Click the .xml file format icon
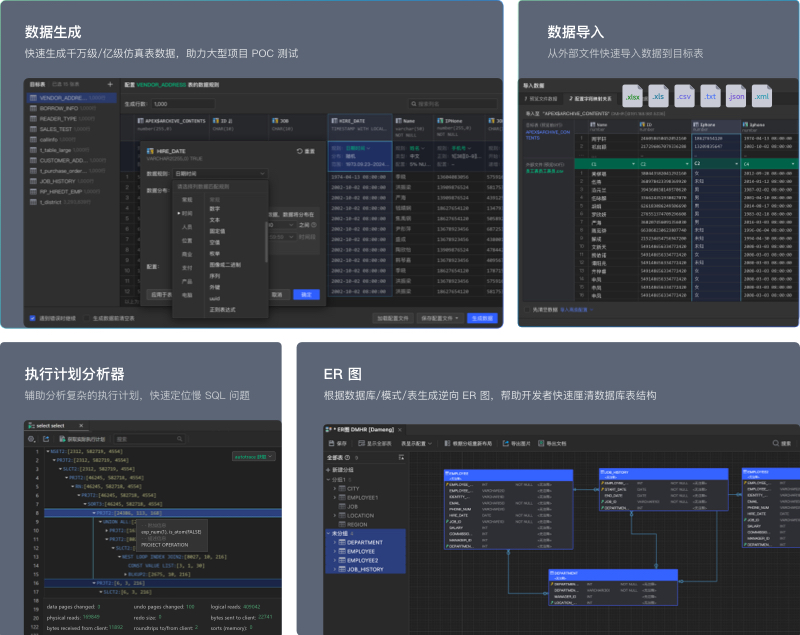The height and width of the screenshot is (635, 800). (762, 96)
